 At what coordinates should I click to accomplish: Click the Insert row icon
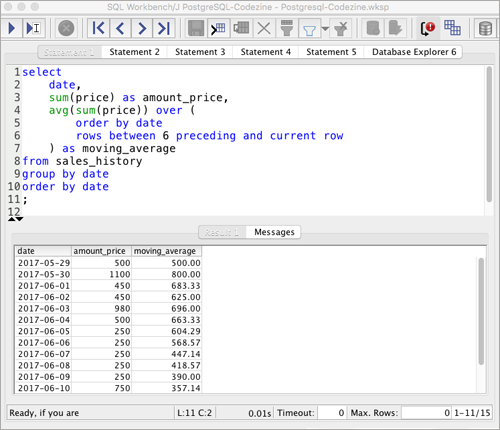[x=219, y=28]
